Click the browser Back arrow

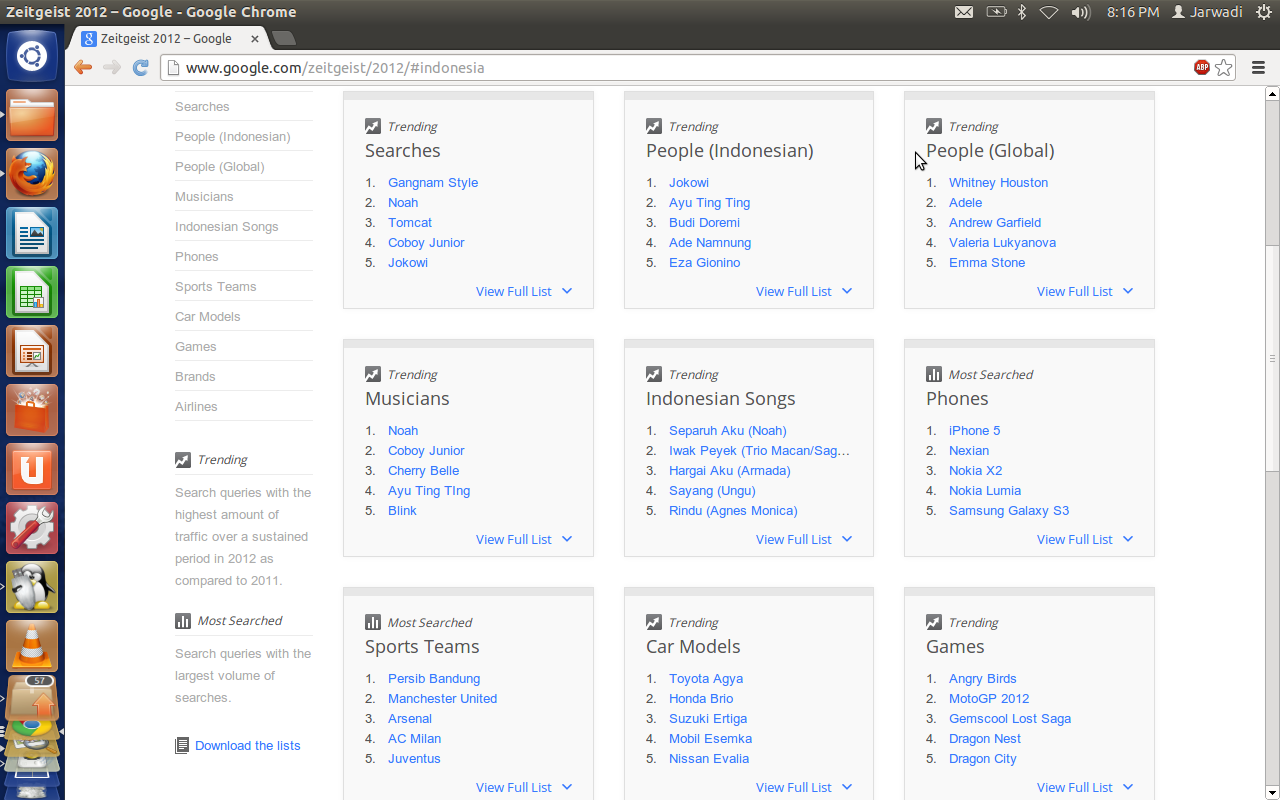83,68
